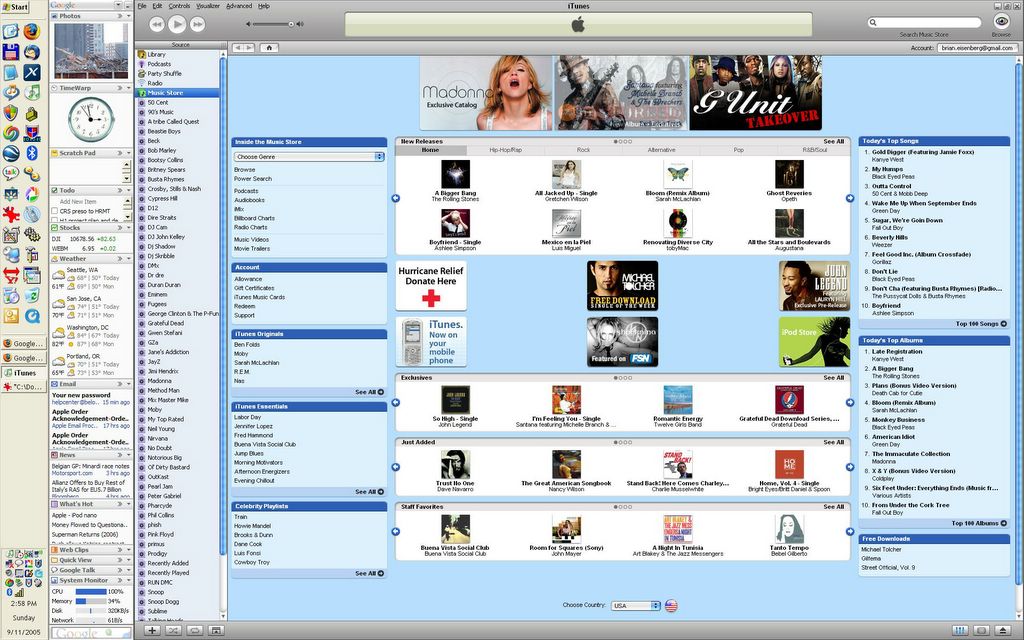Open the Edit menu
Image resolution: width=1024 pixels, height=640 pixels.
click(157, 6)
